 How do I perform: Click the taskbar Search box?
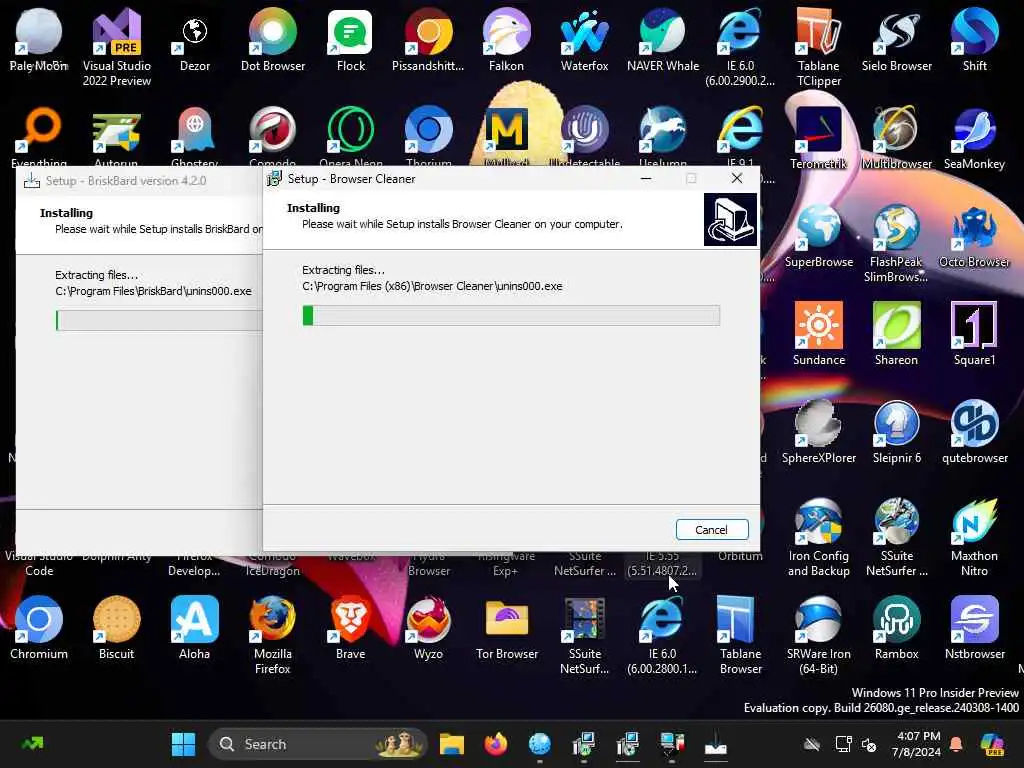317,744
